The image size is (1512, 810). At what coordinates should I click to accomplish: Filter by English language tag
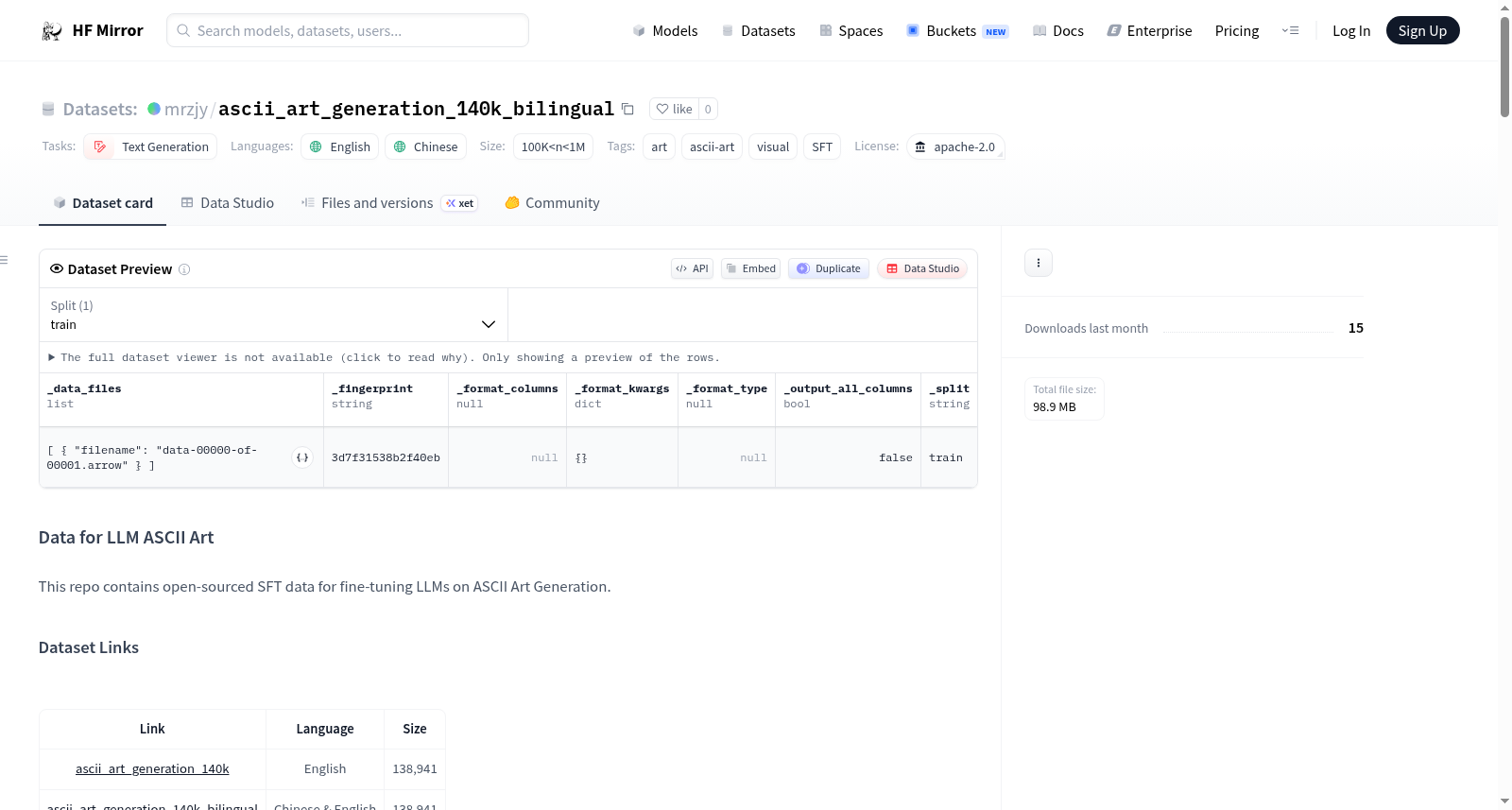[x=340, y=146]
